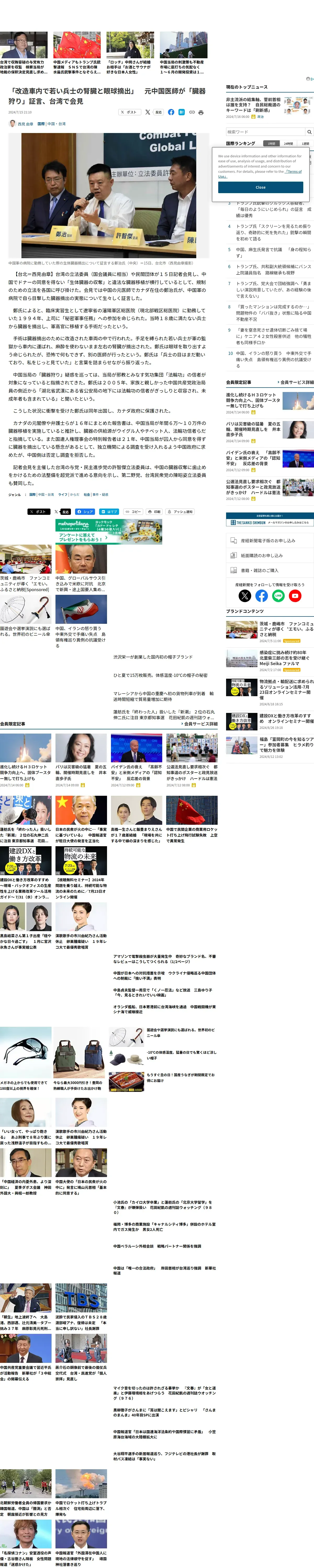Viewport: 314px width, 1568px height.
Task: Share article via top X ポスト button
Action: tap(129, 112)
